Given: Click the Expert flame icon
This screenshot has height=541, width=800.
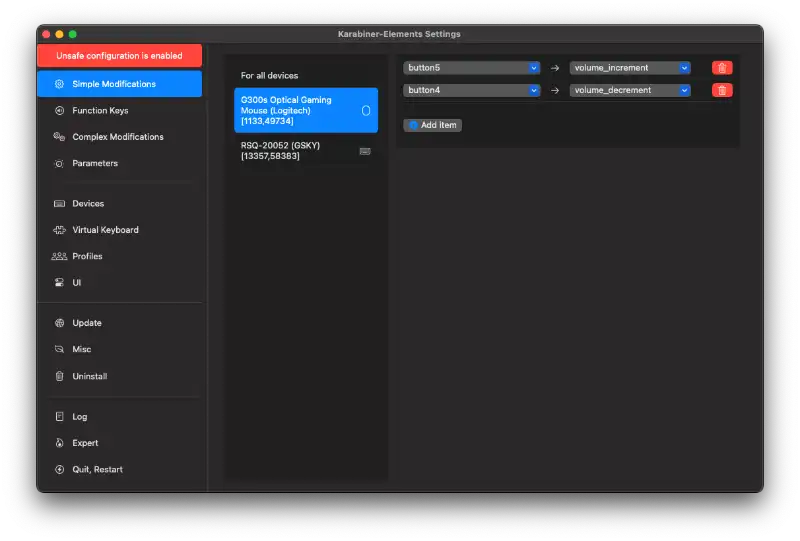Looking at the screenshot, I should pyautogui.click(x=59, y=443).
